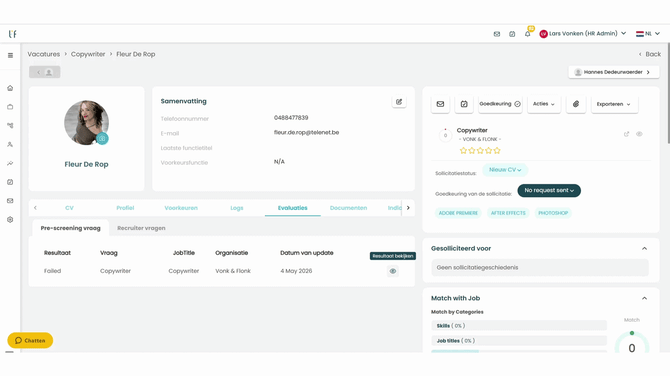View result with eye icon in Failed row
670x376 pixels.
393,271
